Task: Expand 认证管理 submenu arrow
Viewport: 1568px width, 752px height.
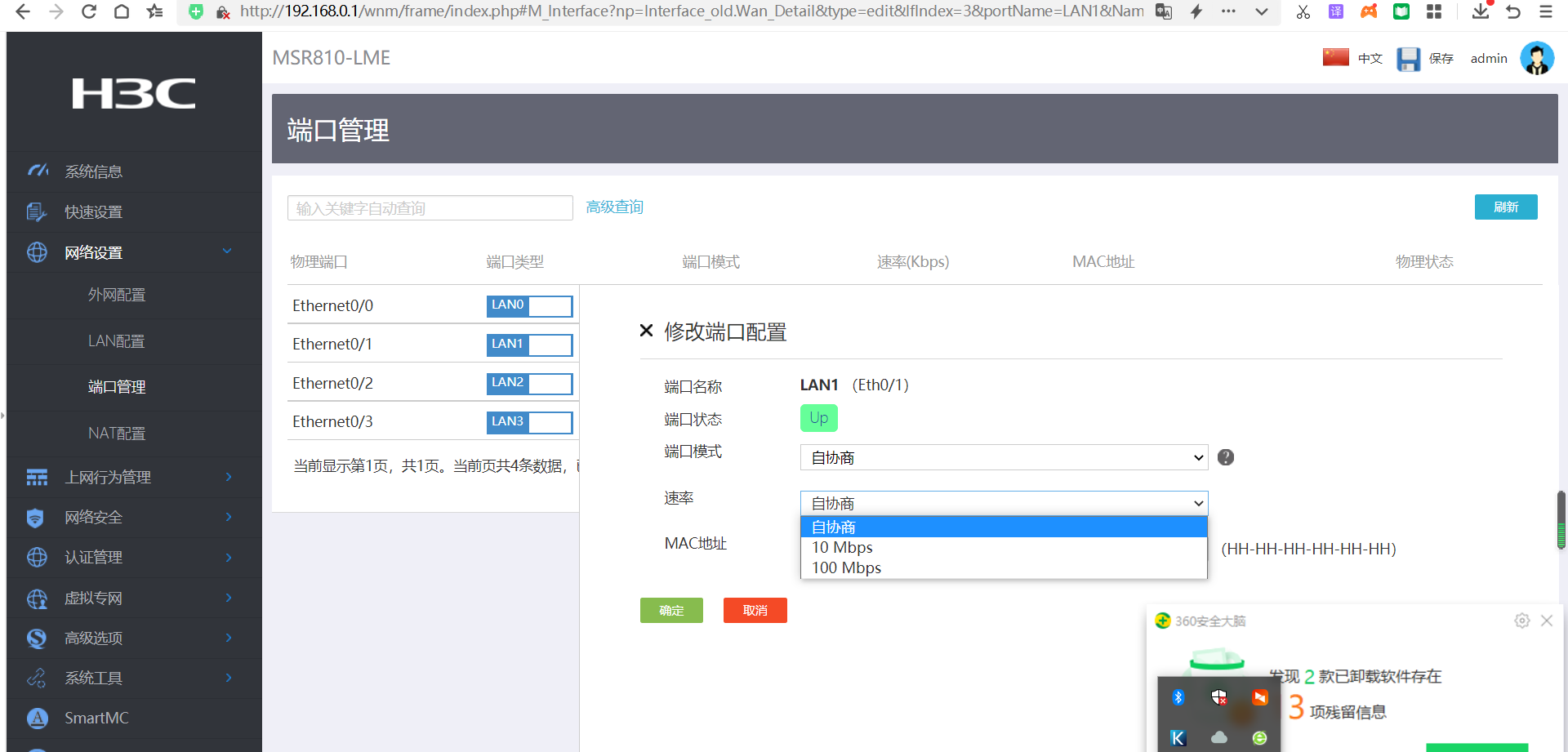Action: point(229,558)
